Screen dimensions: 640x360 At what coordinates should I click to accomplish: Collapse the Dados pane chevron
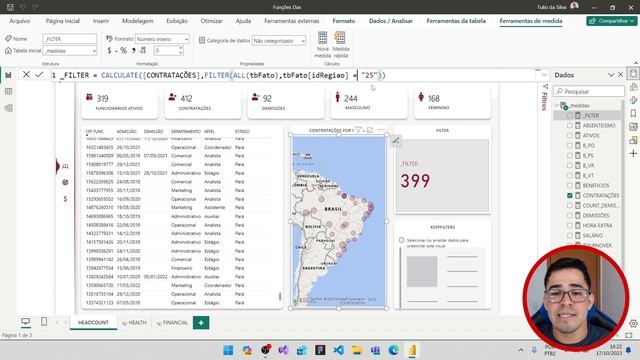click(611, 75)
